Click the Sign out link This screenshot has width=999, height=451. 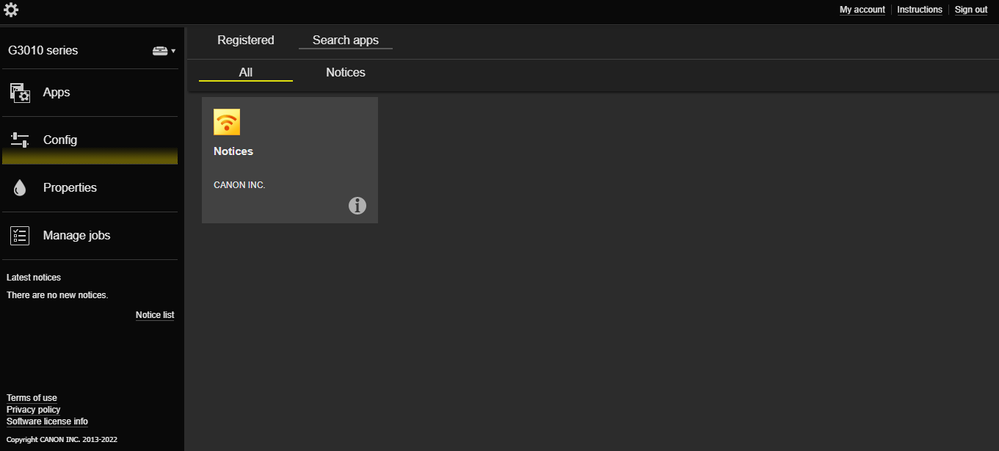pos(971,10)
